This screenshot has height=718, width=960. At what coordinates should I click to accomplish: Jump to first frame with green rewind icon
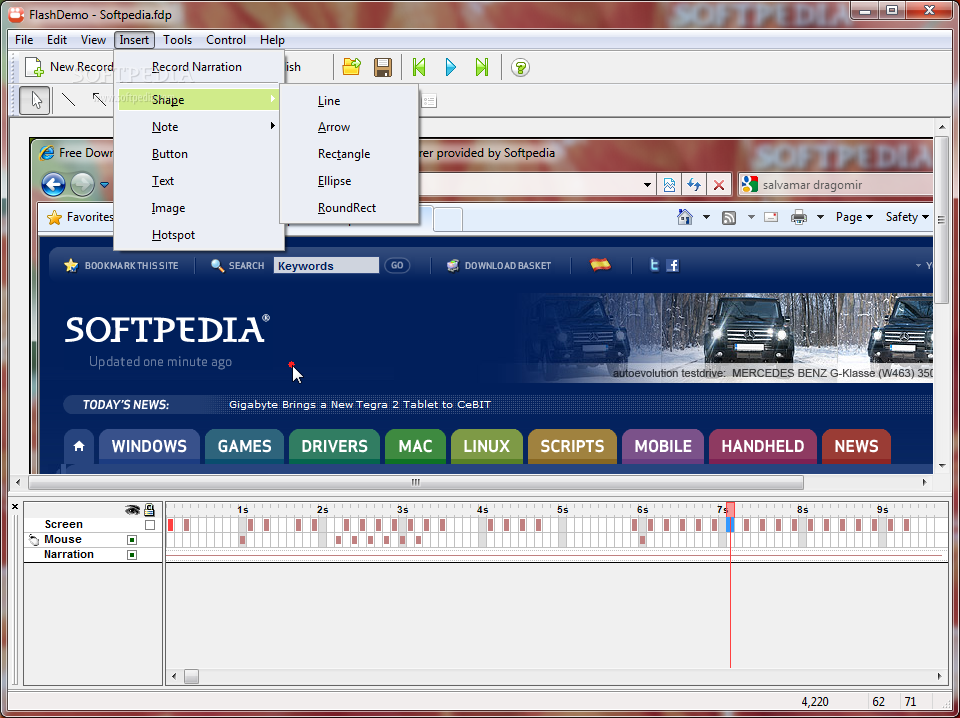point(419,67)
